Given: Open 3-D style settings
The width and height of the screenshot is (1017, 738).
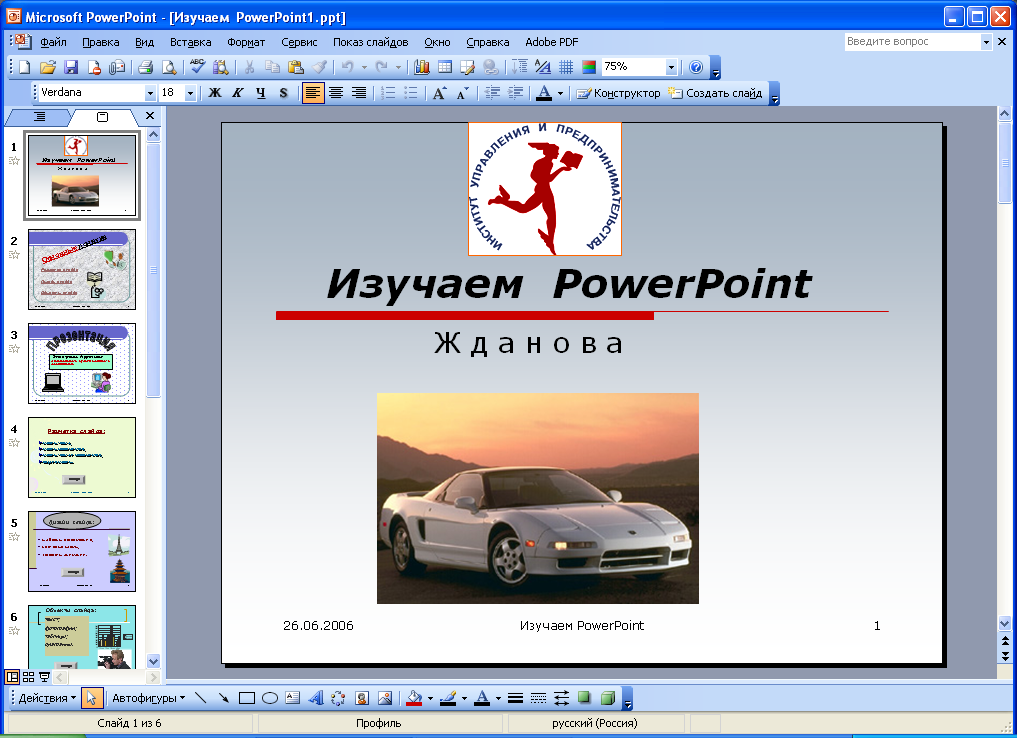Looking at the screenshot, I should [x=608, y=698].
